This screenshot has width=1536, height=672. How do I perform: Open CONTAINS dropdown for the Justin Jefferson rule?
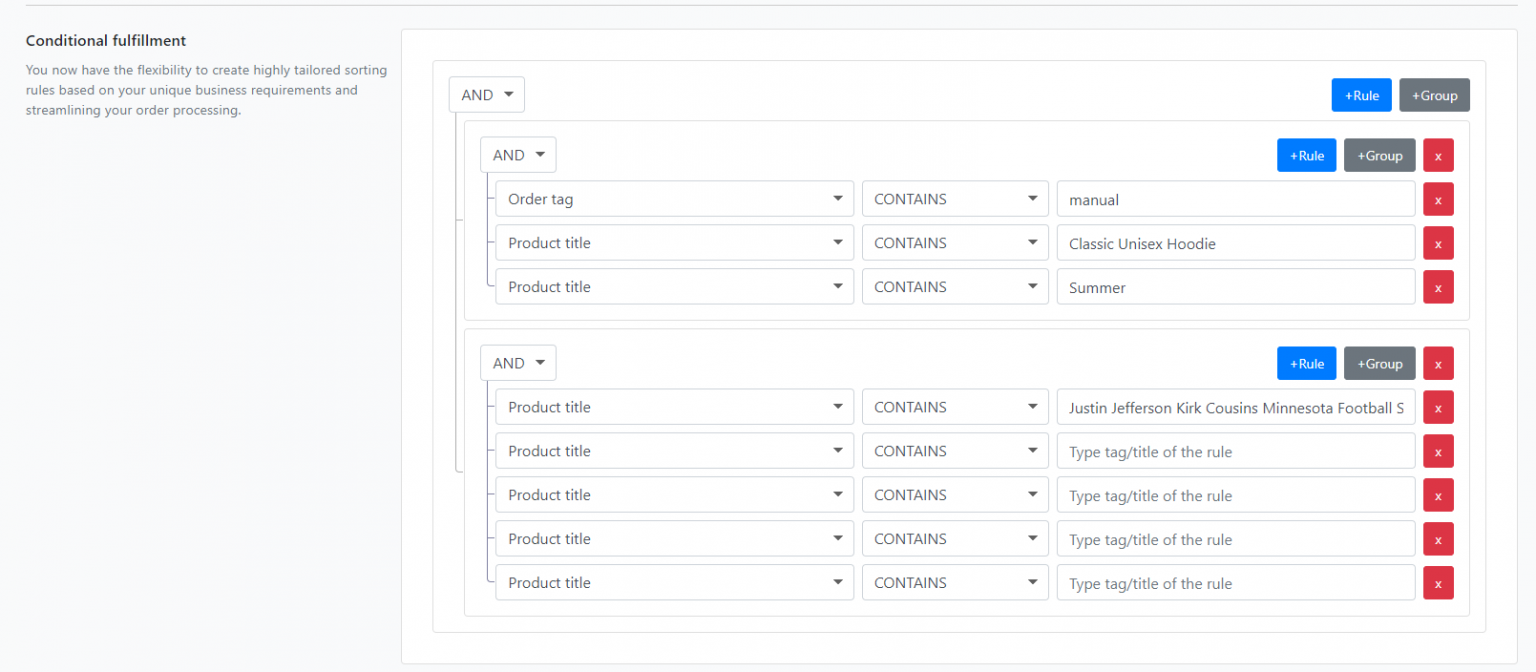954,407
